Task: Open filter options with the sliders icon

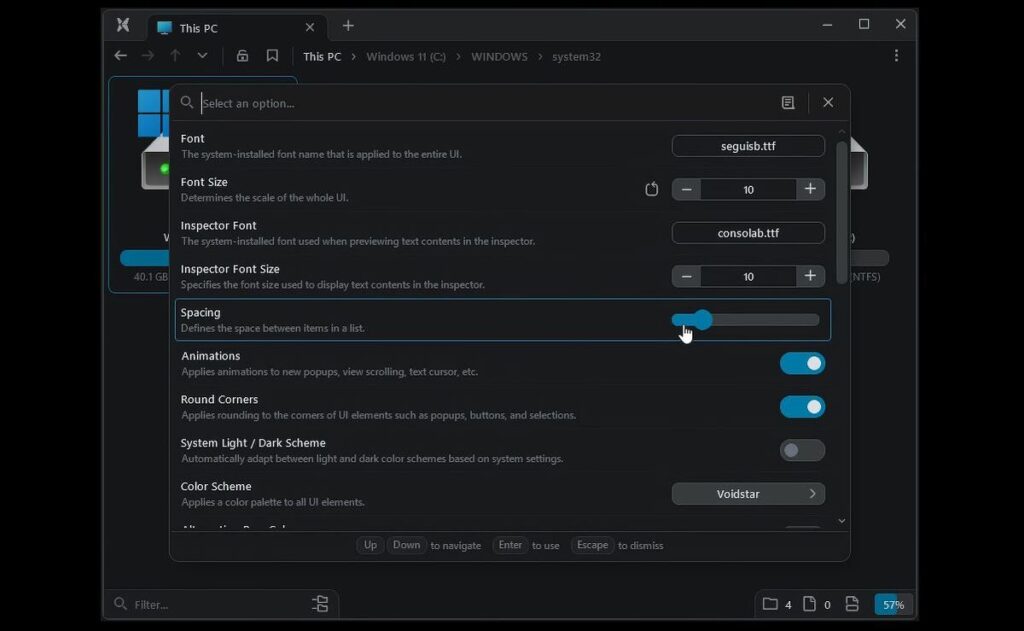Action: [x=321, y=604]
